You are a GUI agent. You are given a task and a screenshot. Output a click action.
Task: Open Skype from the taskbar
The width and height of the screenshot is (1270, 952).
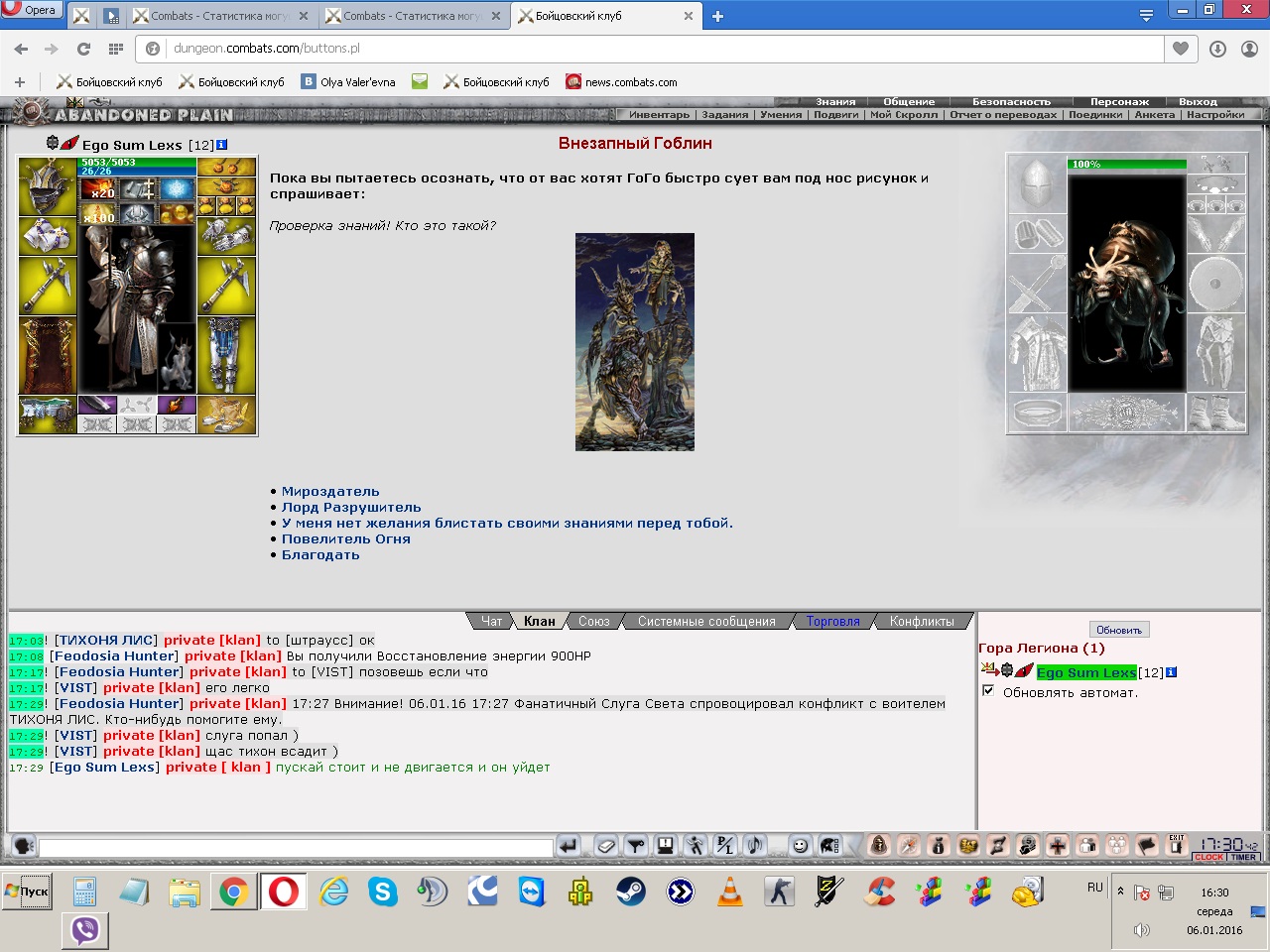(x=382, y=892)
